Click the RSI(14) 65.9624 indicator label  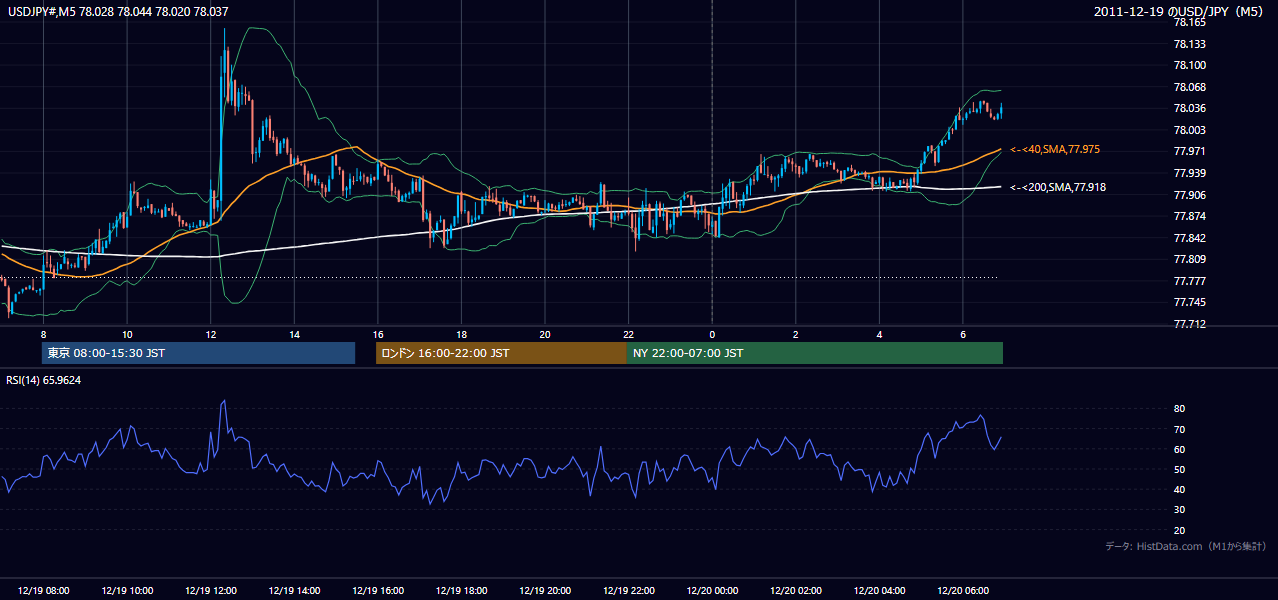click(x=44, y=380)
